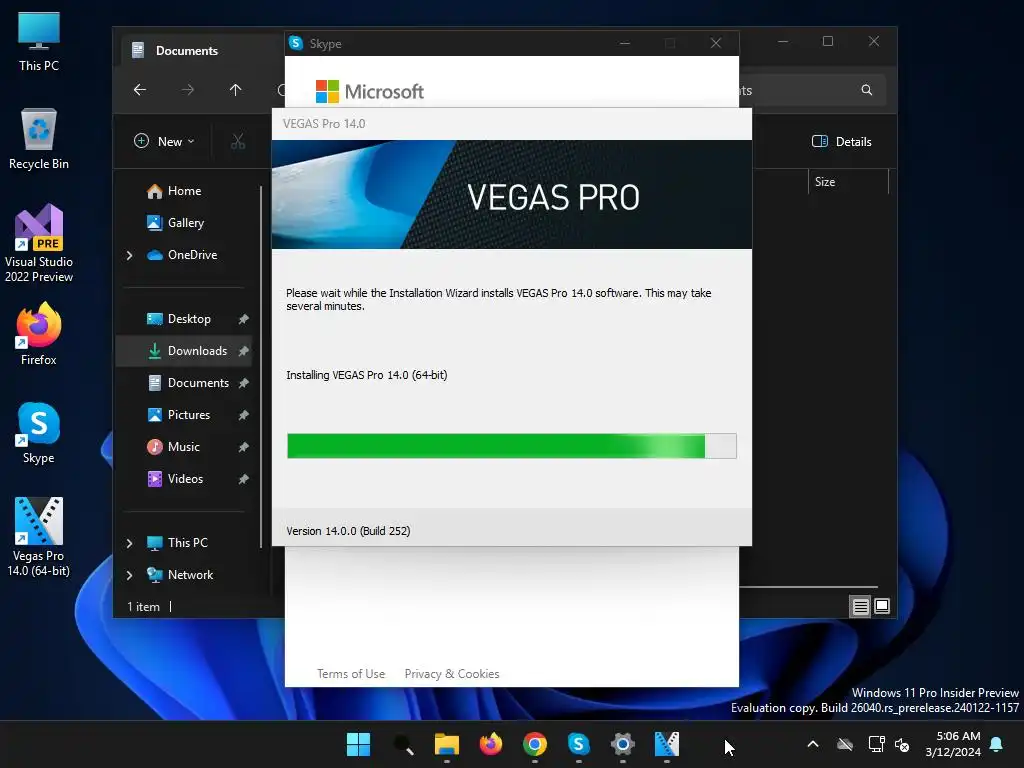This screenshot has width=1024, height=768.
Task: Open the Recycle Bin desktop icon
Action: coord(39,139)
